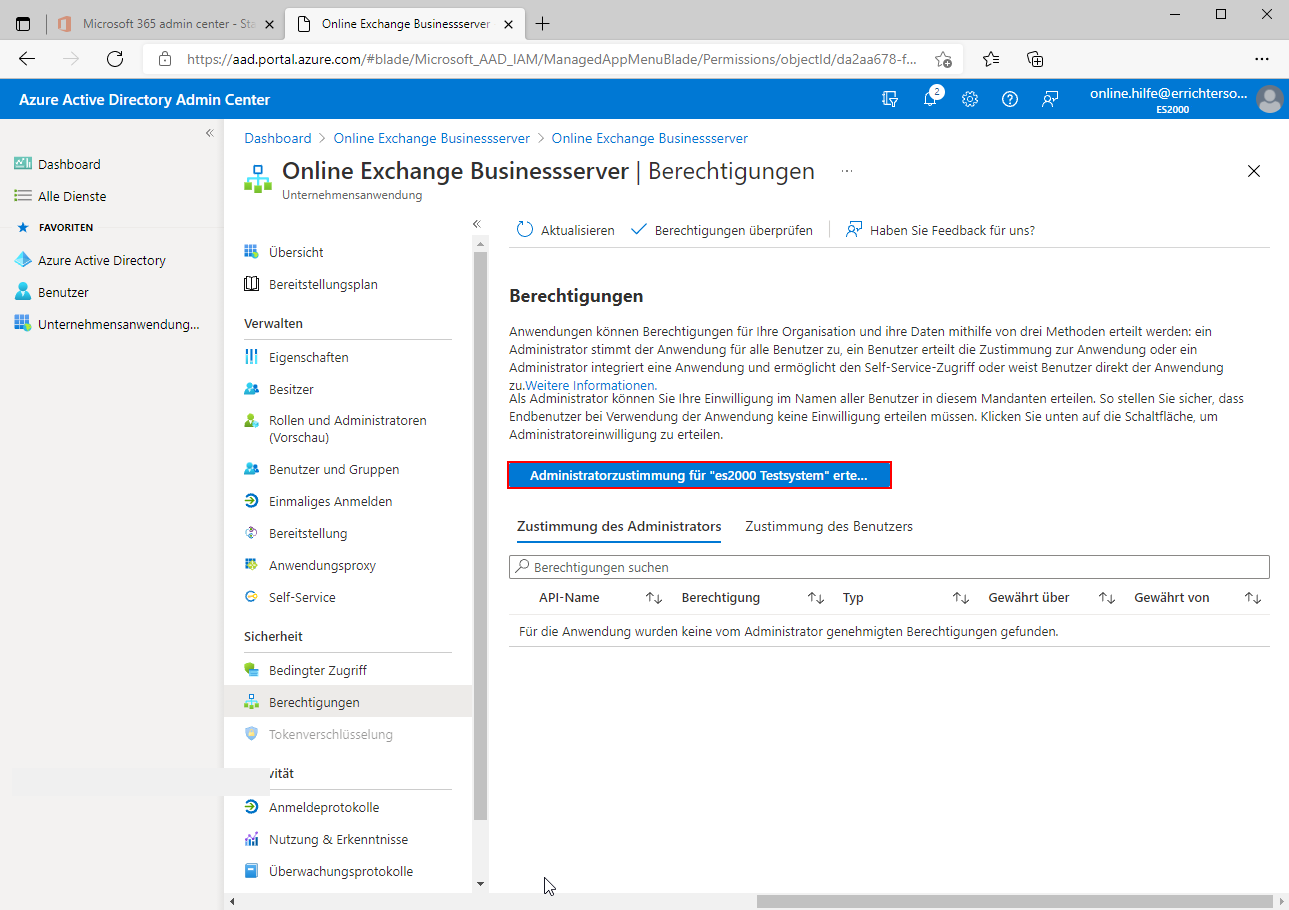Follow the Weitere Informationen link
The width and height of the screenshot is (1289, 910).
[590, 385]
